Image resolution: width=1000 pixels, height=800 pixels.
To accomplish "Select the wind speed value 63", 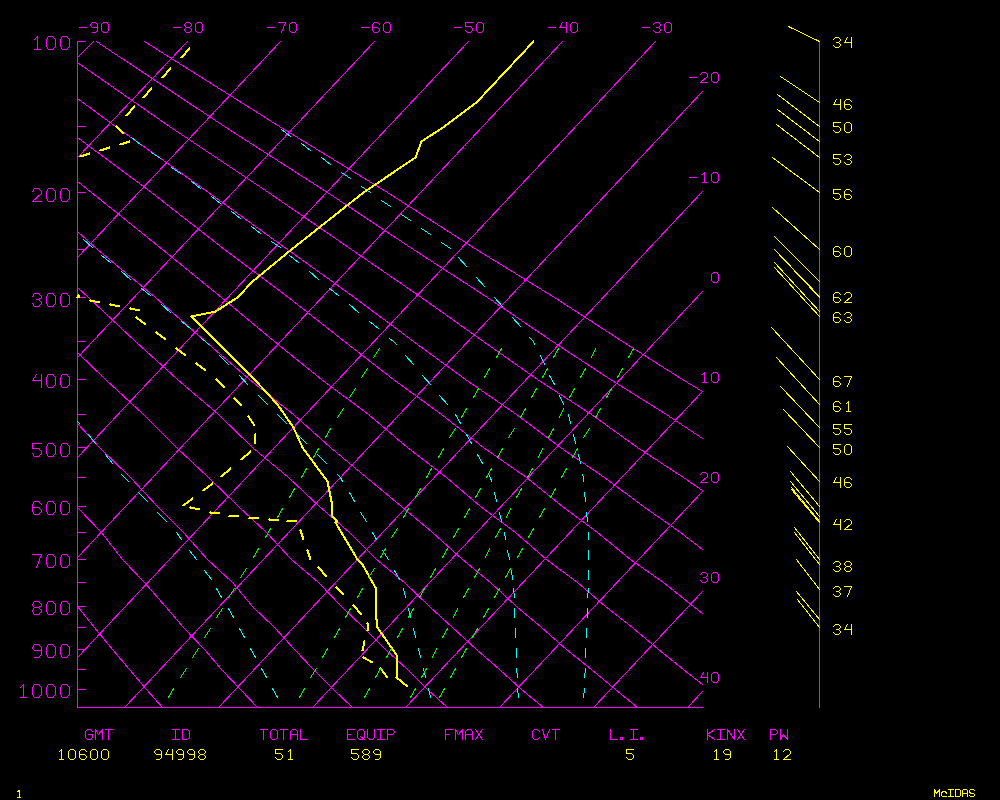I will (x=842, y=318).
